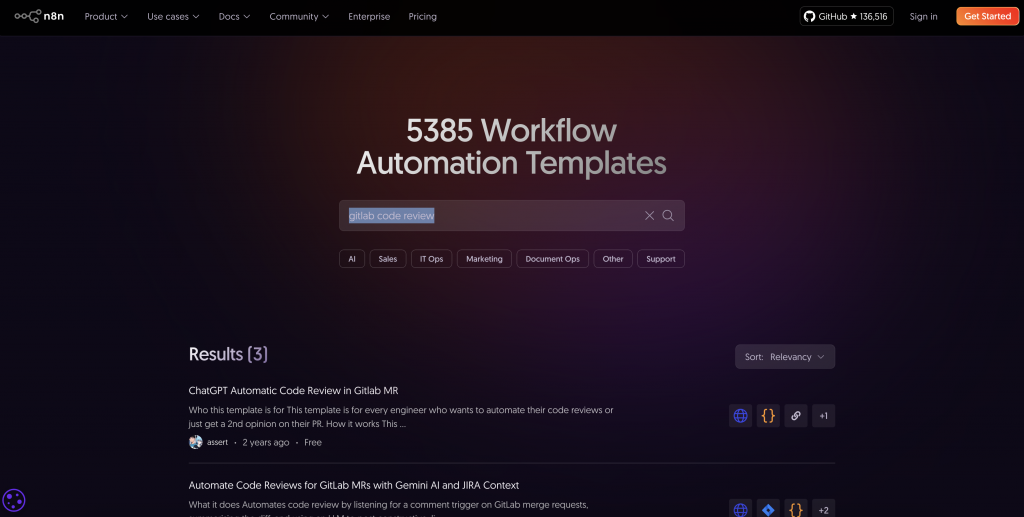Choose the Document Ops category
The width and height of the screenshot is (1024, 517).
(552, 258)
